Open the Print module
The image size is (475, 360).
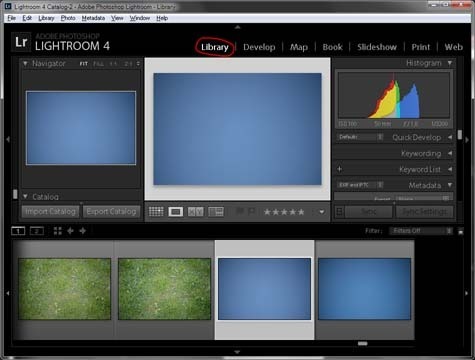tap(421, 47)
